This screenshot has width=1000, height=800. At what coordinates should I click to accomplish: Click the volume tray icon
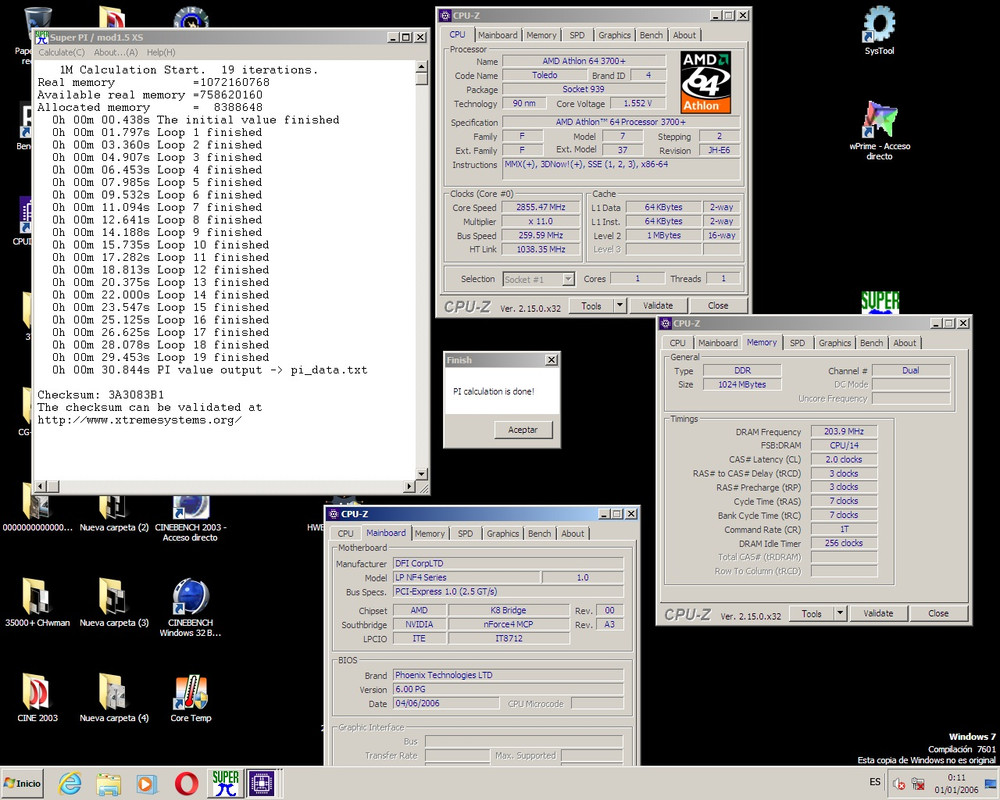click(899, 784)
